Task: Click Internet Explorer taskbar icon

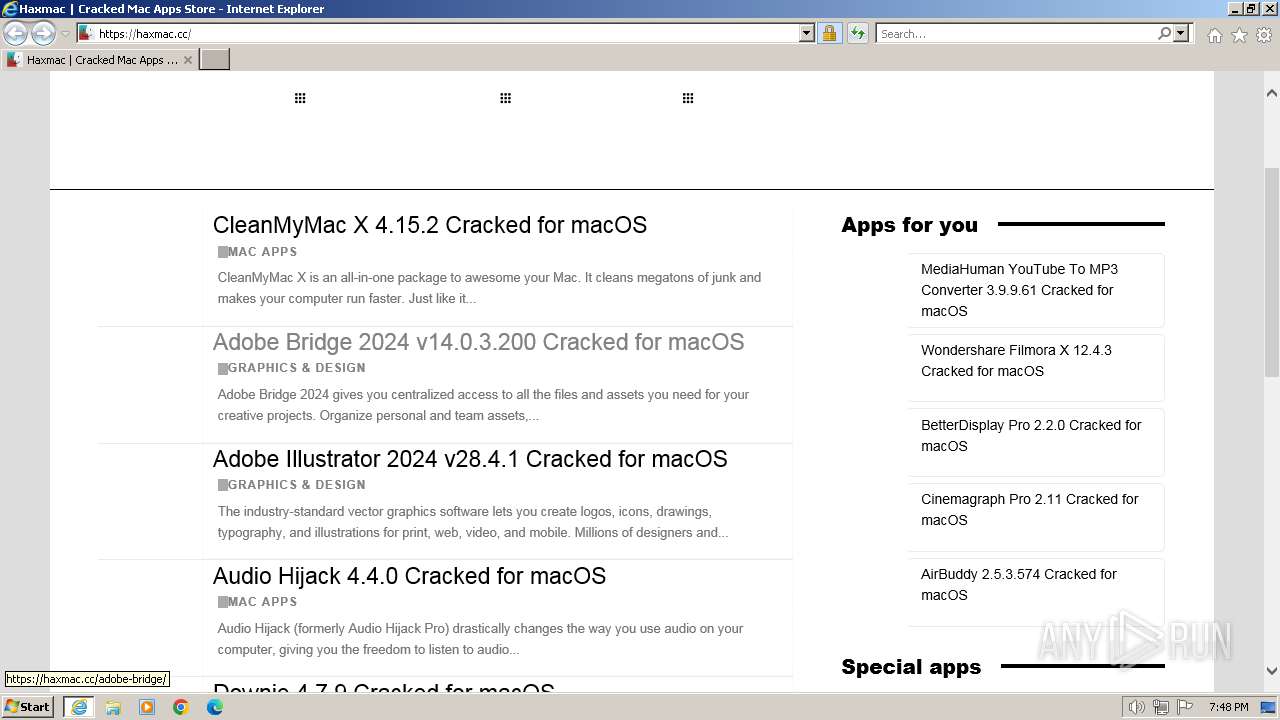Action: (78, 707)
